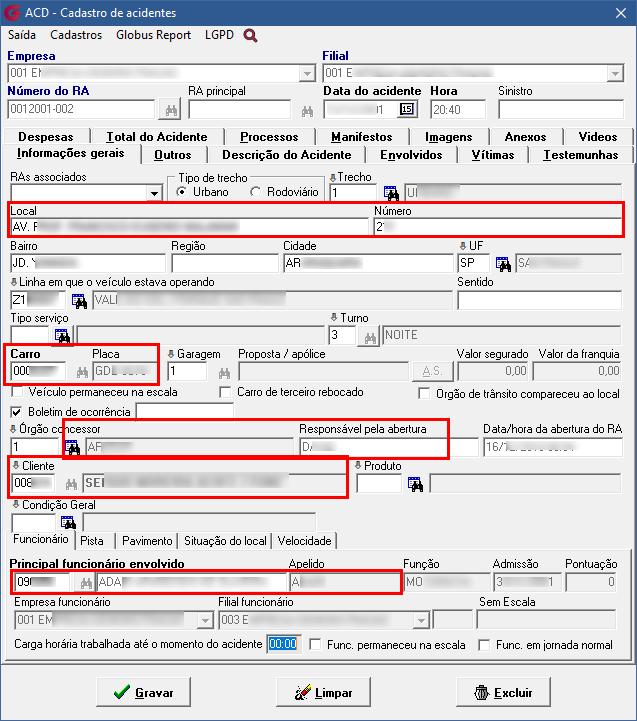Switch to Anexos tab
This screenshot has height=721, width=637.
click(x=525, y=137)
